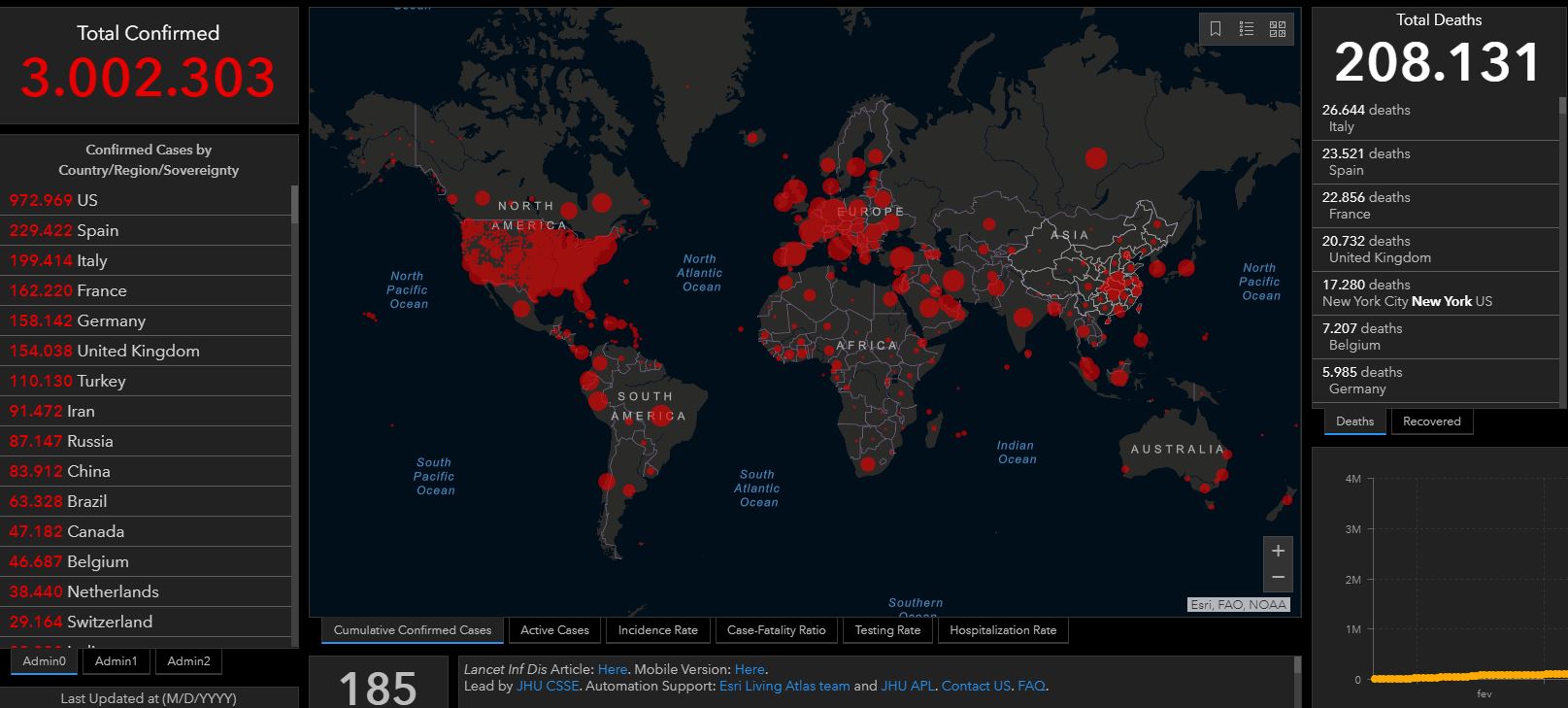Switch to Active Cases map tab
The width and height of the screenshot is (1568, 708).
pyautogui.click(x=554, y=630)
